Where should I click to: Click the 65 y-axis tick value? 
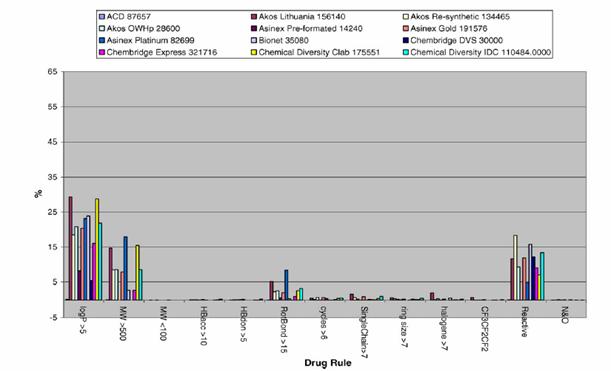coord(53,72)
